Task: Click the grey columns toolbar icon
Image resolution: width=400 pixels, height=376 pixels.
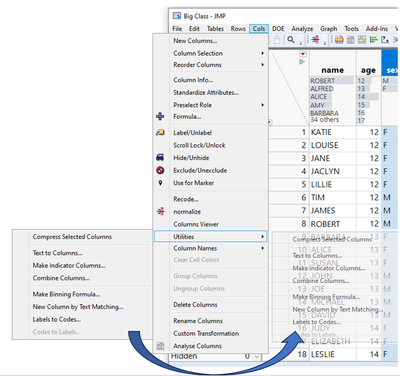Action: [x=351, y=40]
